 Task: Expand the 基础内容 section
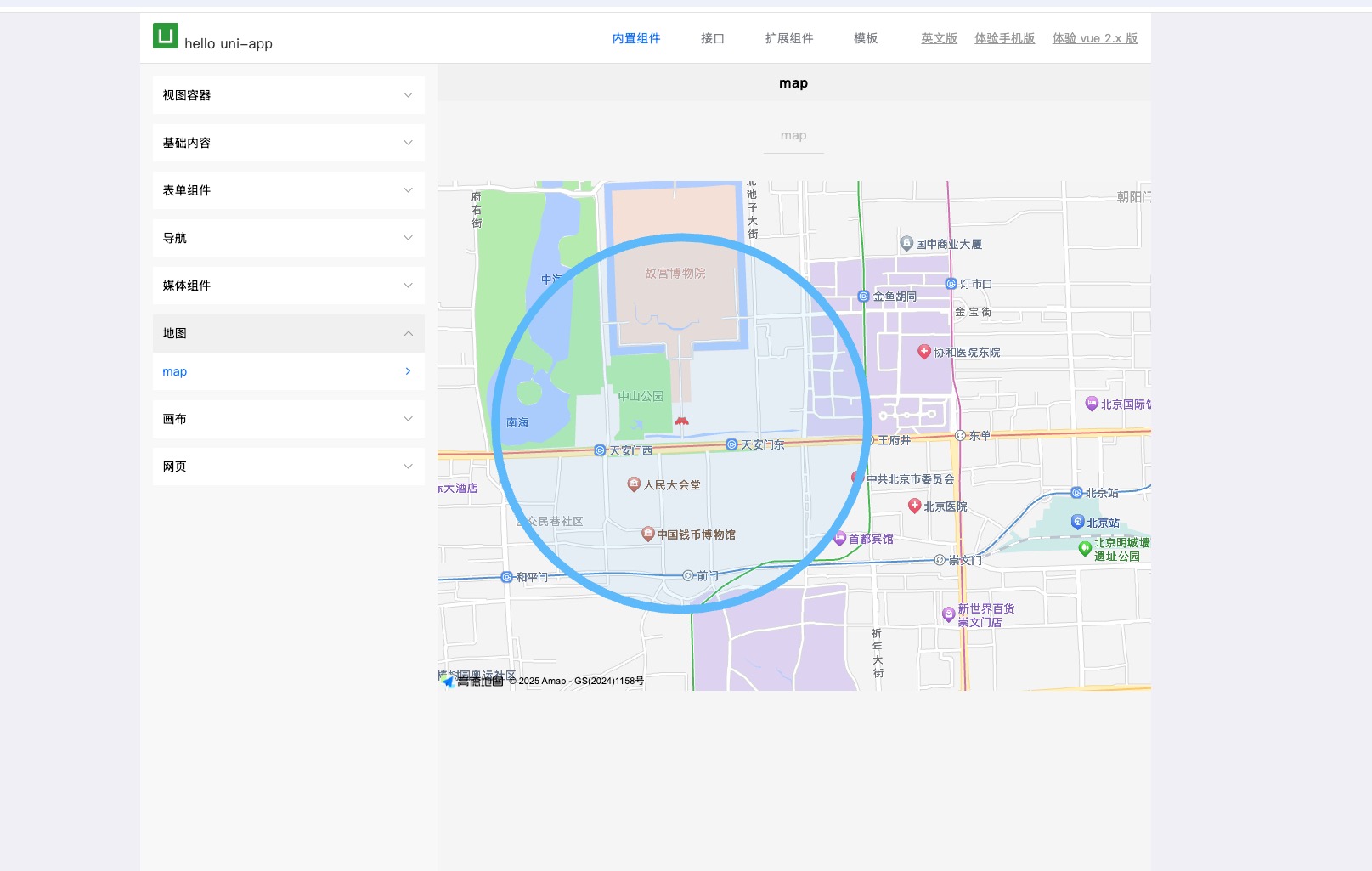(x=289, y=143)
